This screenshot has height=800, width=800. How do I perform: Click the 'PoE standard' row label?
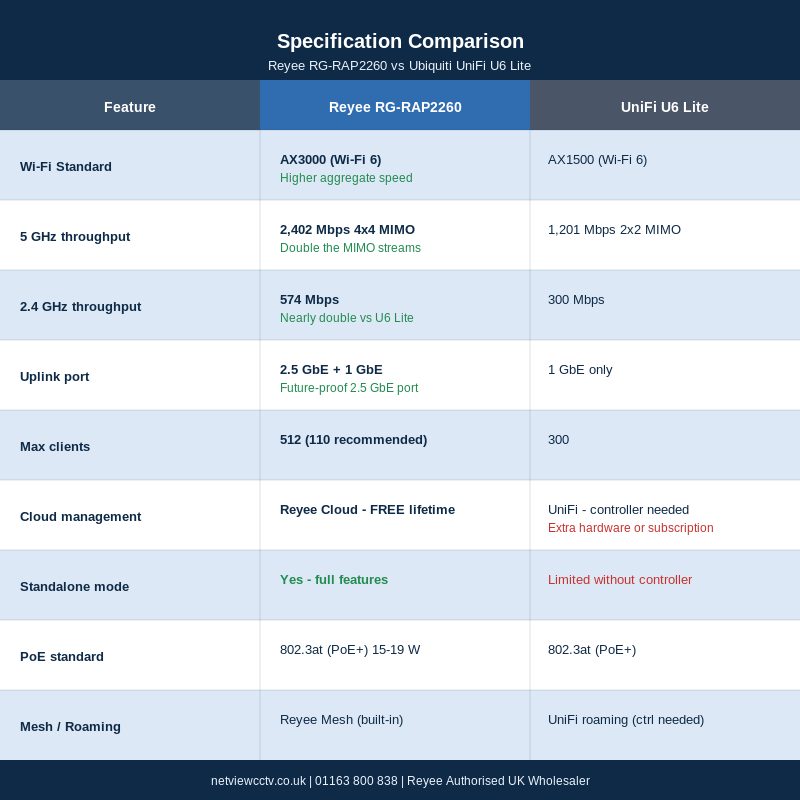coord(62,657)
